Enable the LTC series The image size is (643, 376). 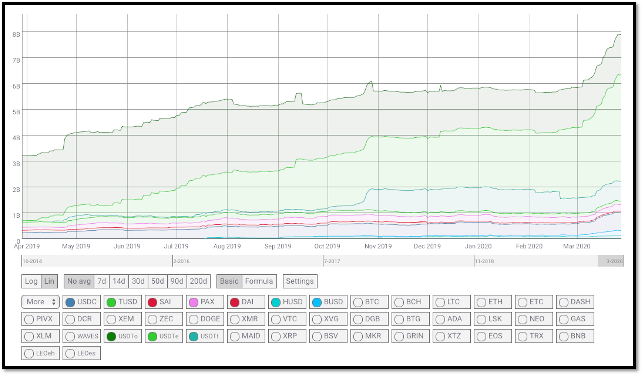click(451, 302)
